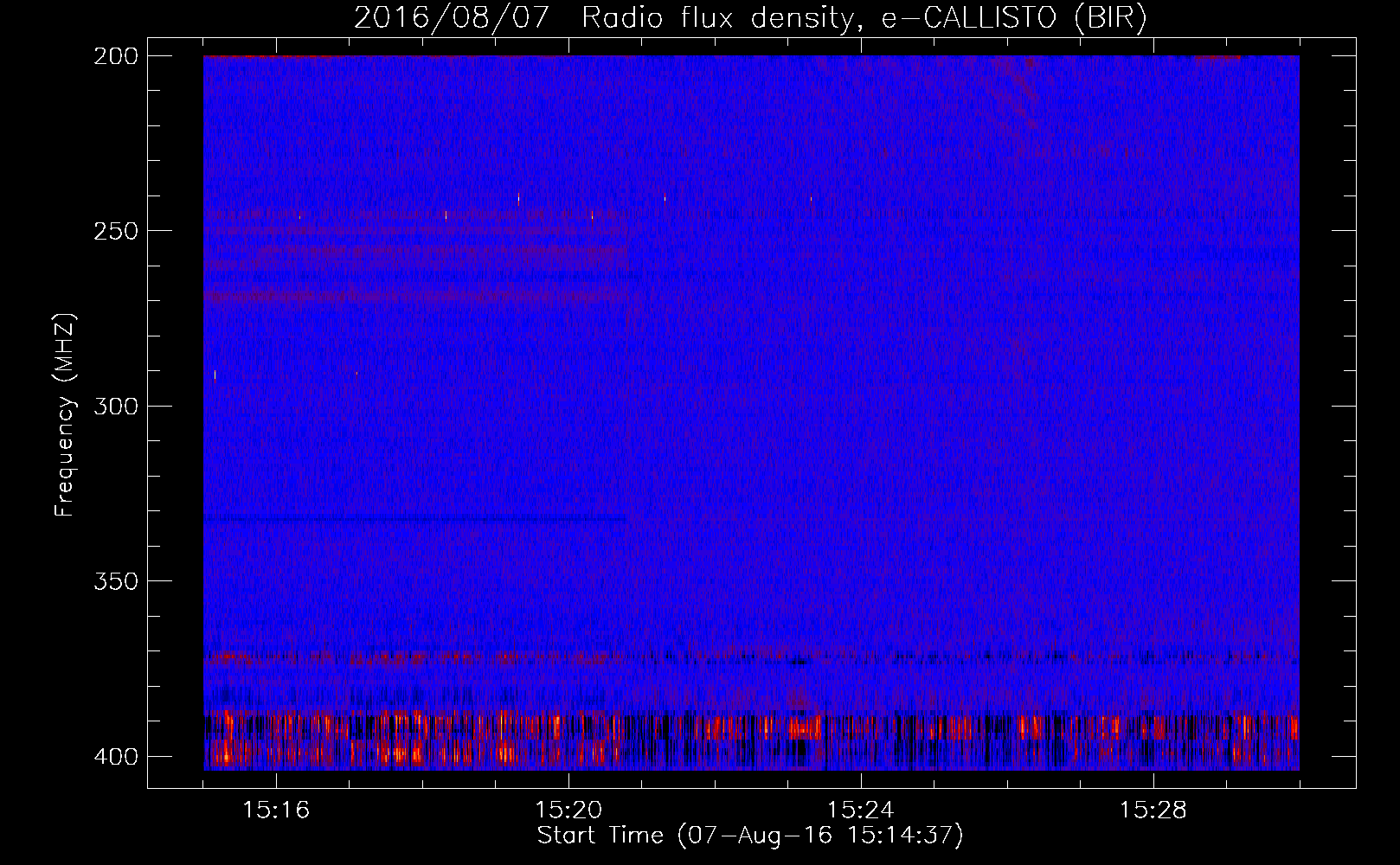This screenshot has width=1400, height=865.
Task: Click the 15:28 time tick label
Action: [1153, 811]
